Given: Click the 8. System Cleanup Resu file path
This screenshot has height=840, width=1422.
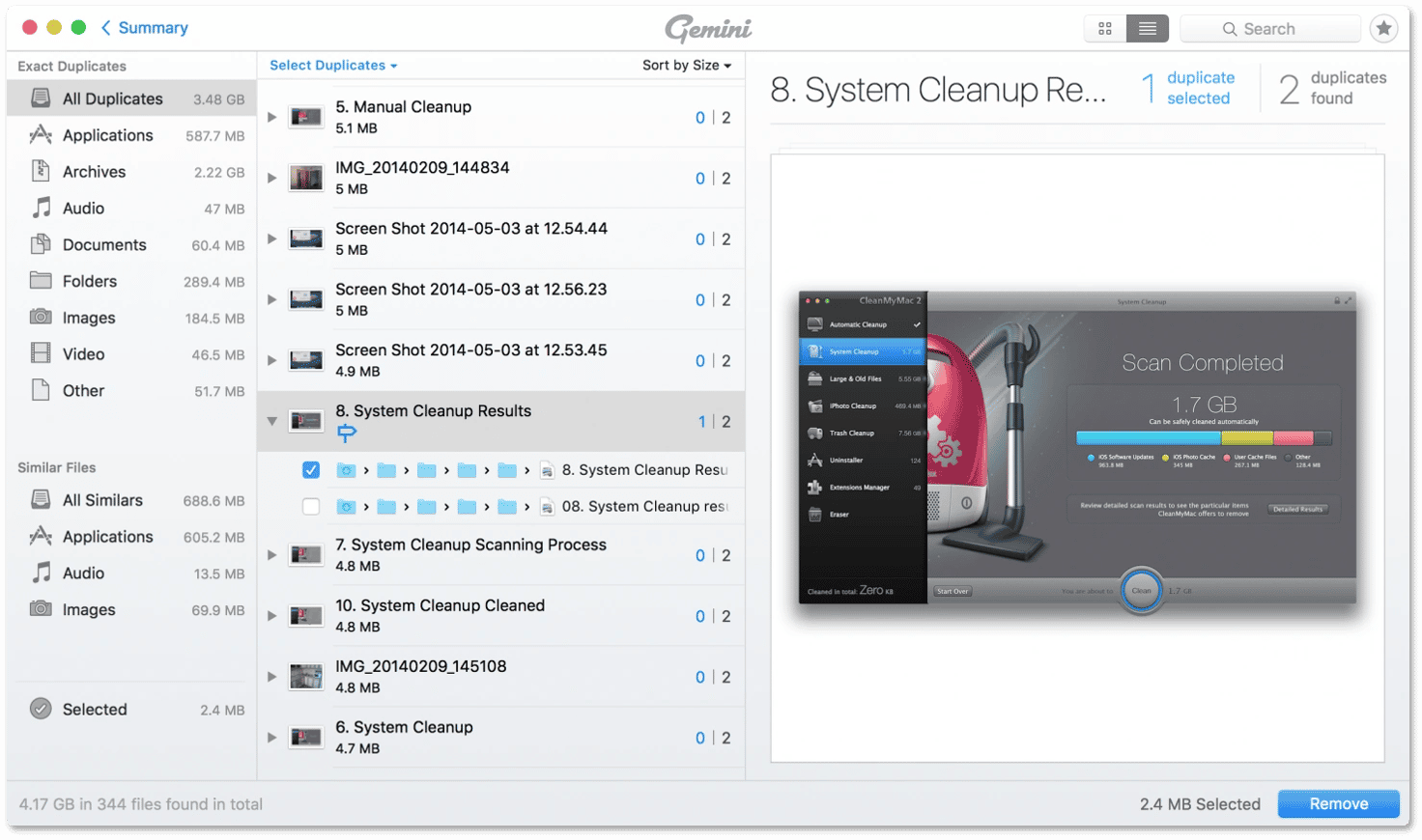Looking at the screenshot, I should click(532, 470).
